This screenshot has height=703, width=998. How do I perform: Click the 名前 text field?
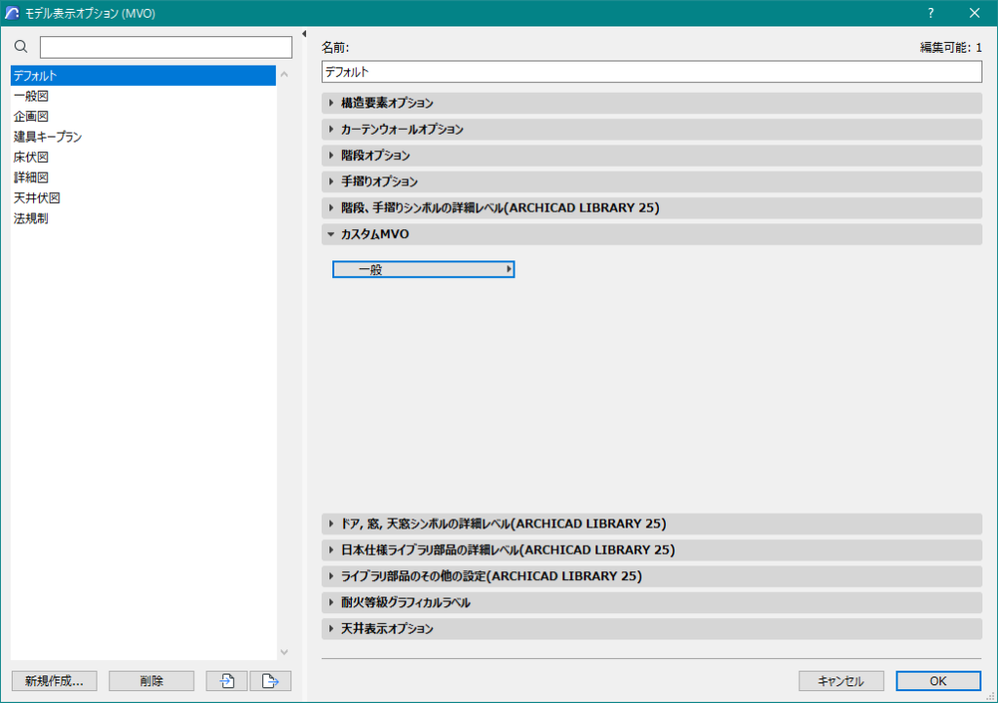pos(652,72)
